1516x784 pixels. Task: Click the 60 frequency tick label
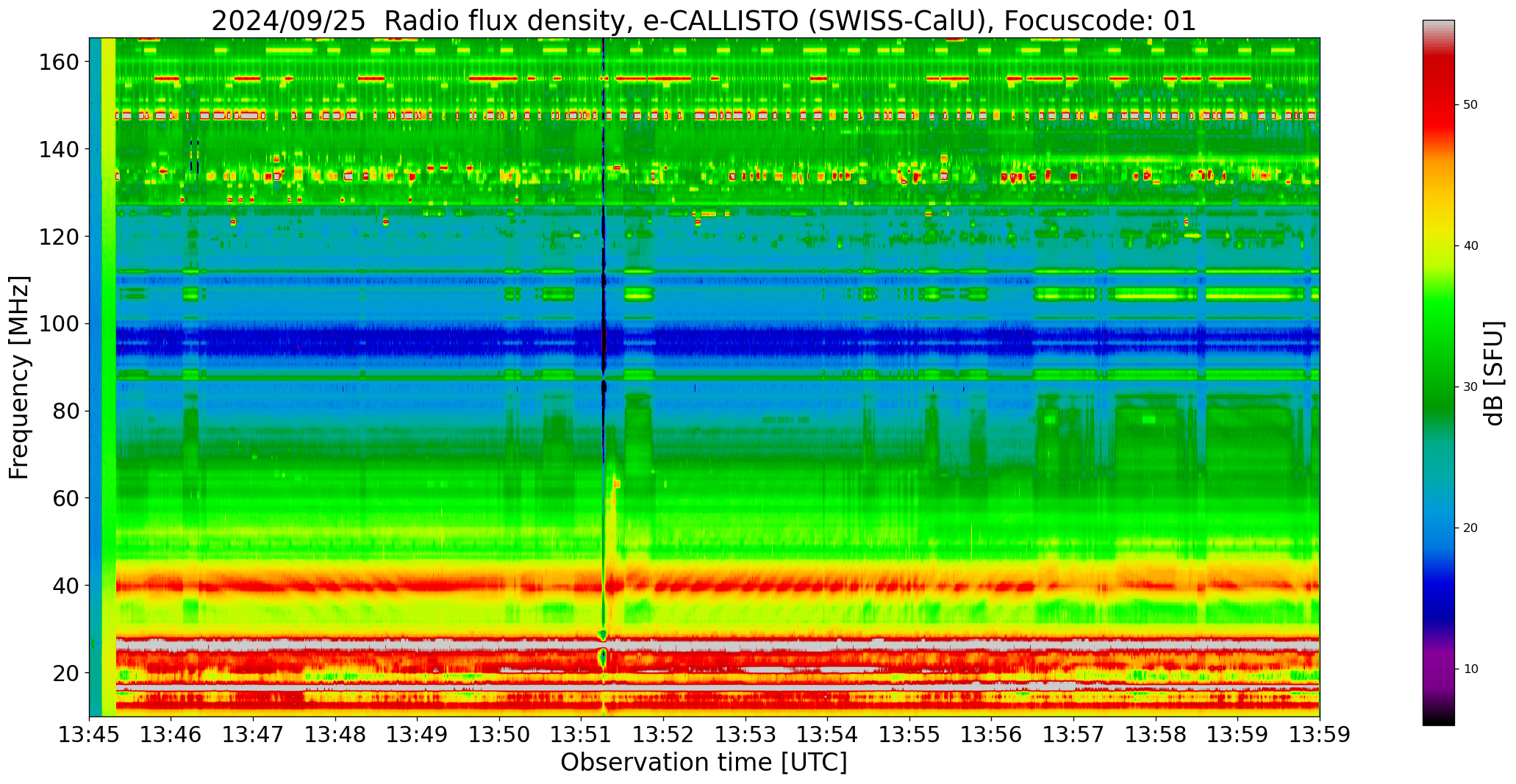tap(66, 498)
